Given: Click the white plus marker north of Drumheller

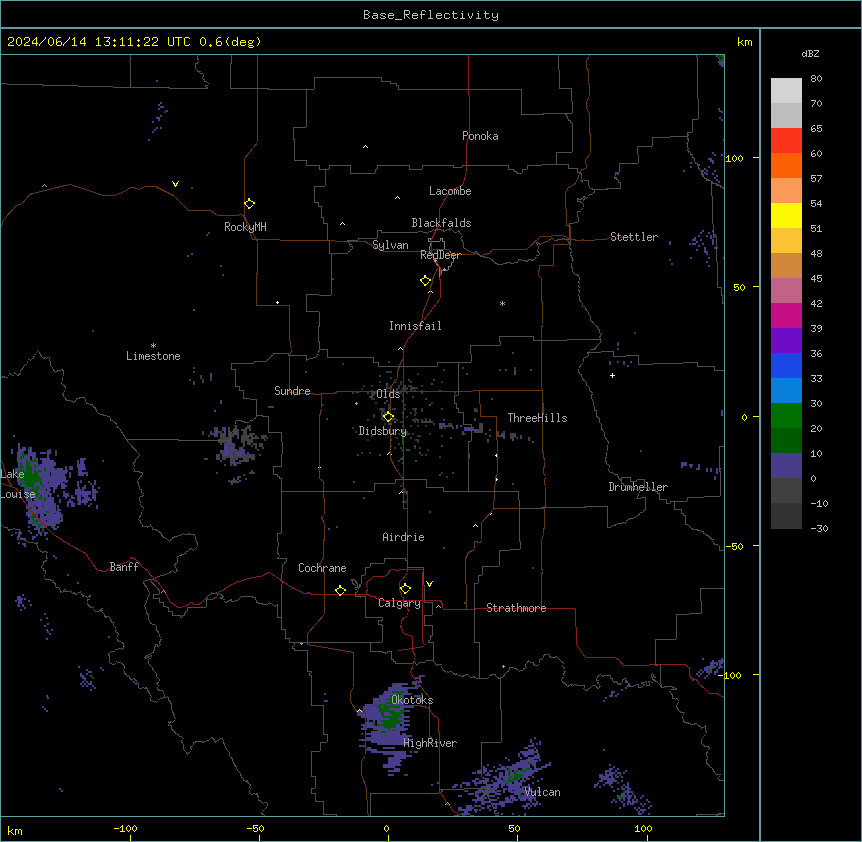Looking at the screenshot, I should click(x=612, y=375).
